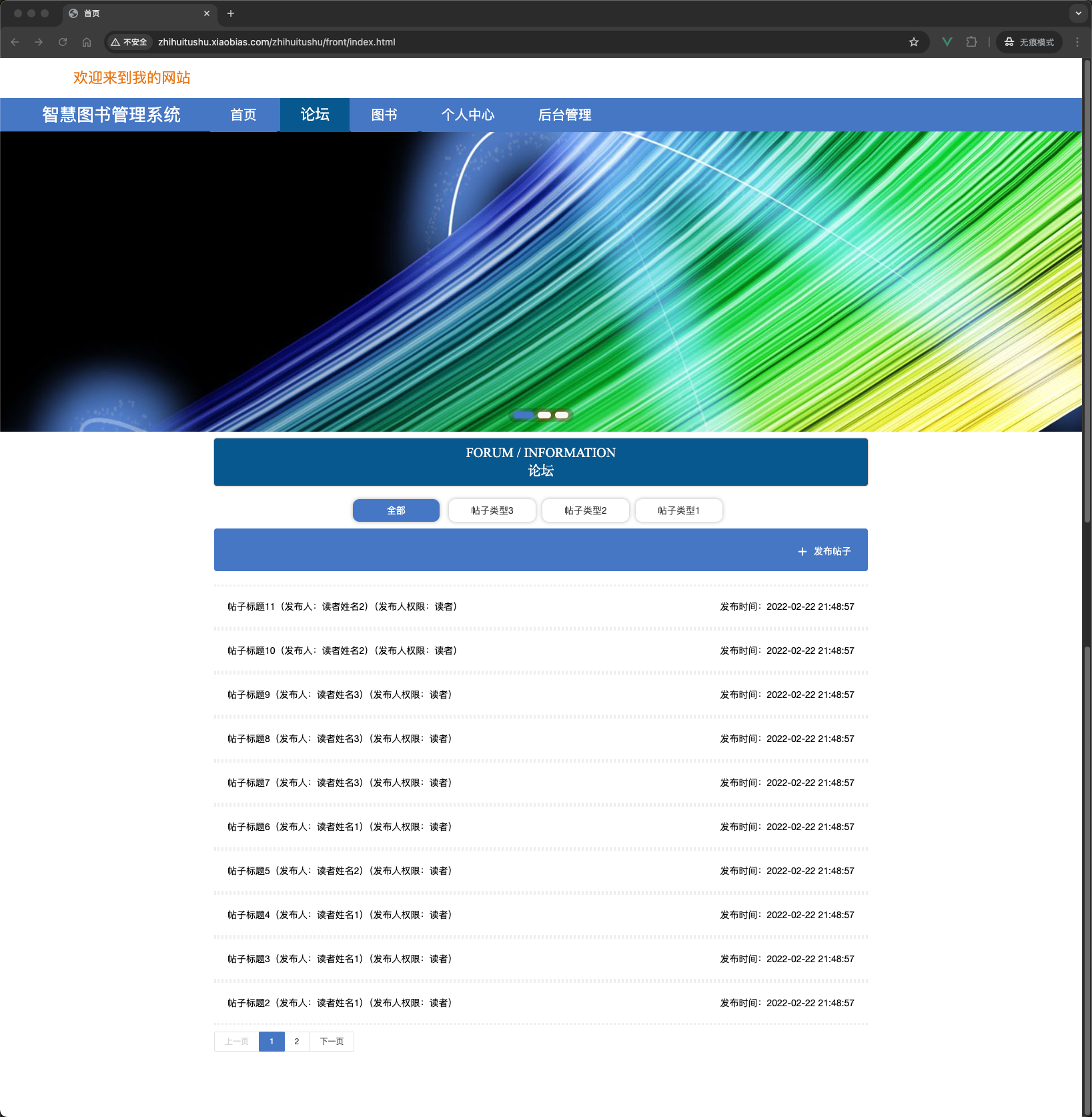
Task: Open the extensions puzzle icon
Action: pyautogui.click(x=971, y=42)
